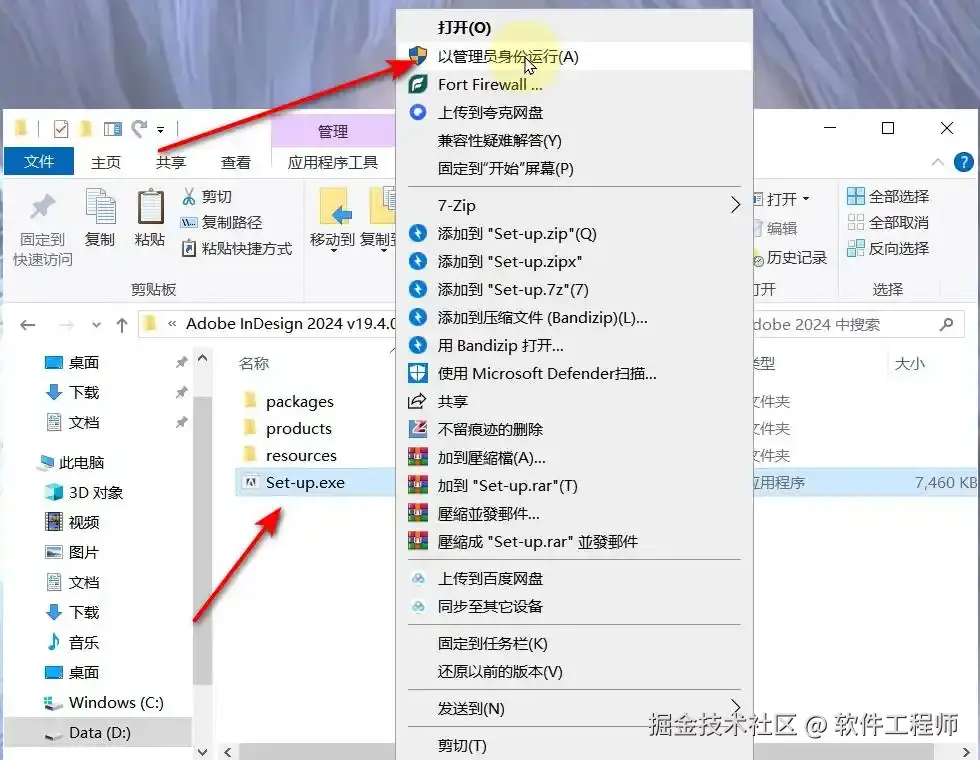Open 3D 对象 in navigation pane
Viewport: 980px width, 760px height.
tap(96, 492)
